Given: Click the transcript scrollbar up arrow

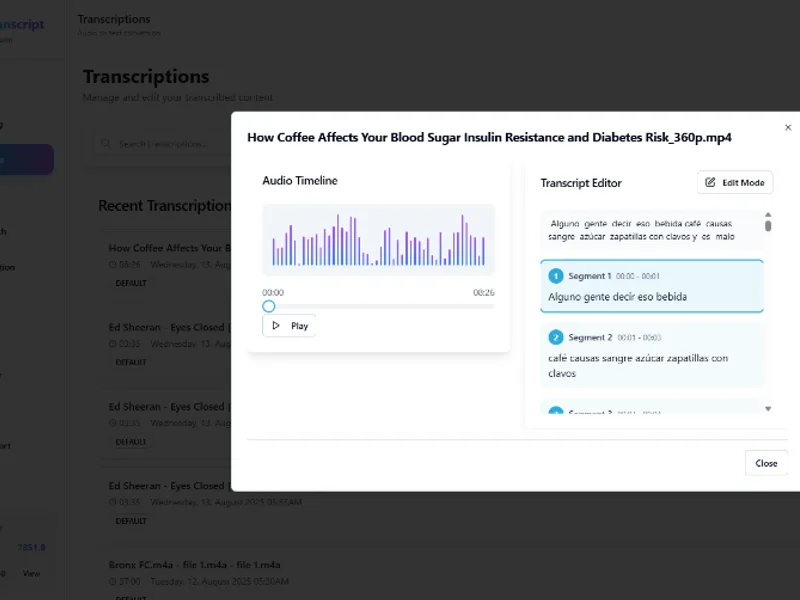Looking at the screenshot, I should tap(768, 214).
